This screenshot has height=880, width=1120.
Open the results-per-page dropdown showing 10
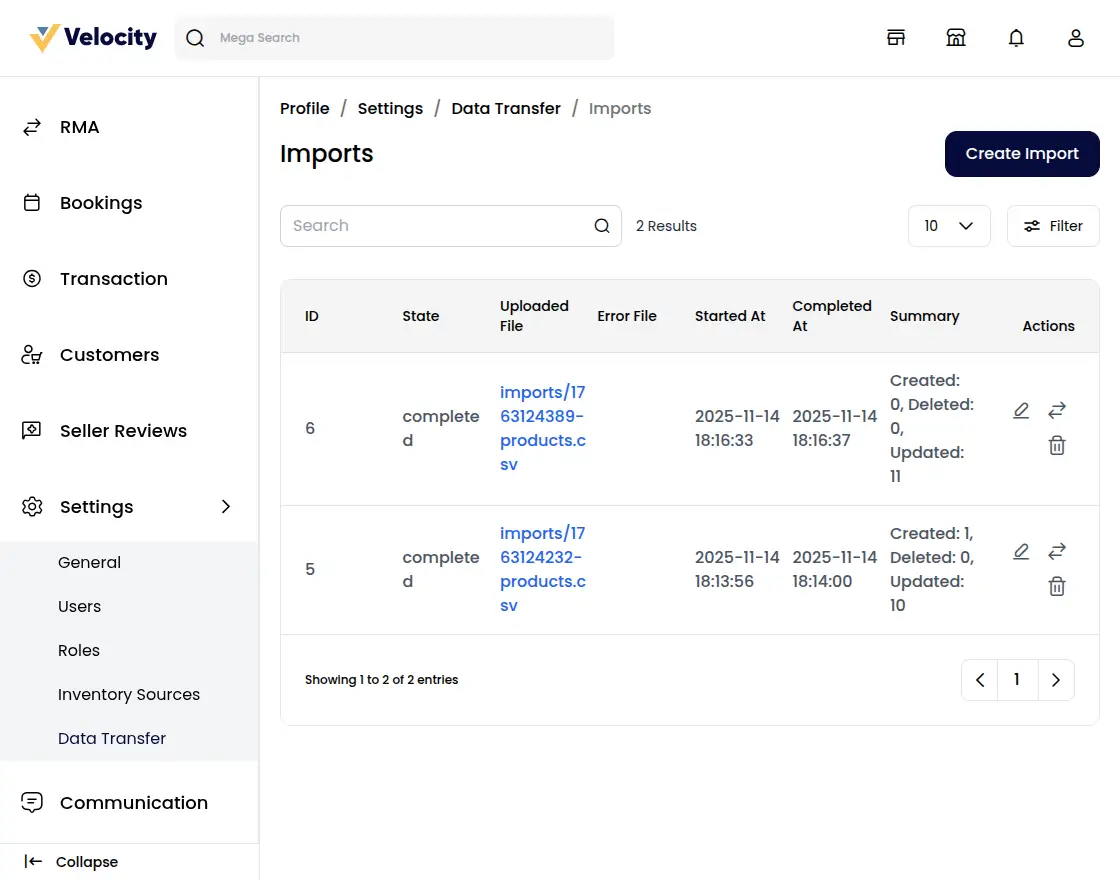[x=948, y=226]
